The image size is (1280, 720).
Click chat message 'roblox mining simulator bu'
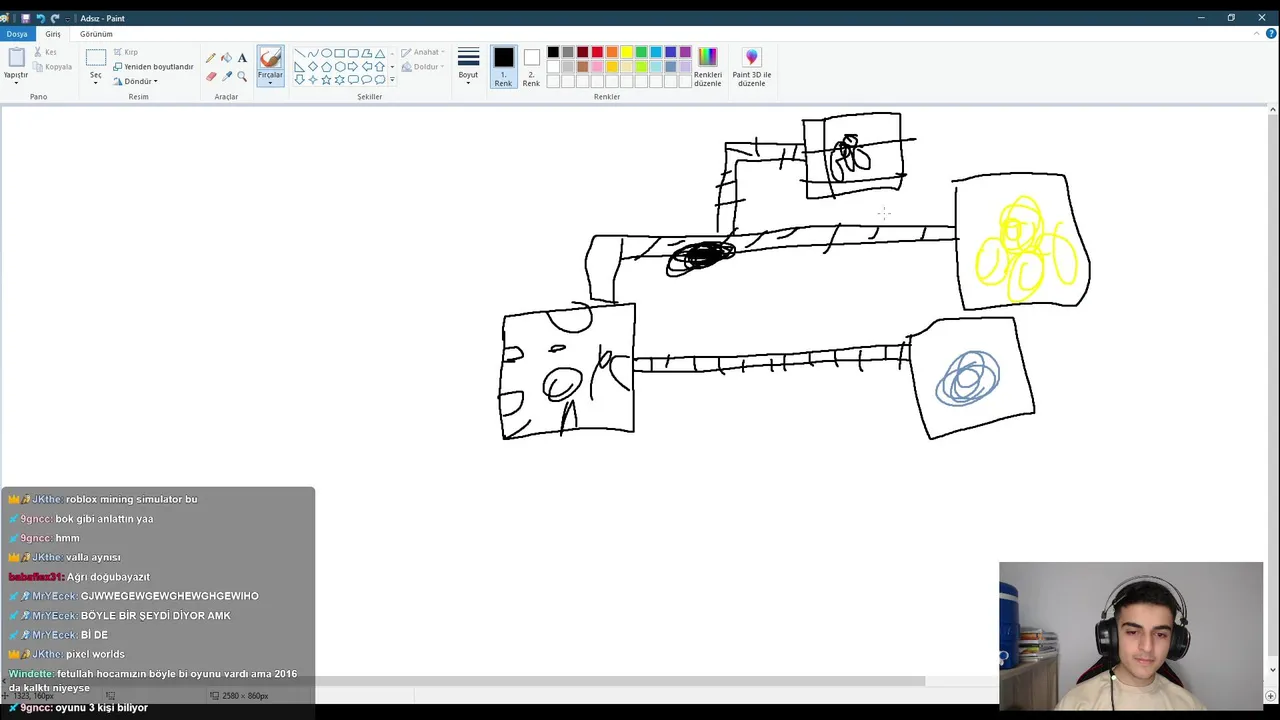(131, 499)
